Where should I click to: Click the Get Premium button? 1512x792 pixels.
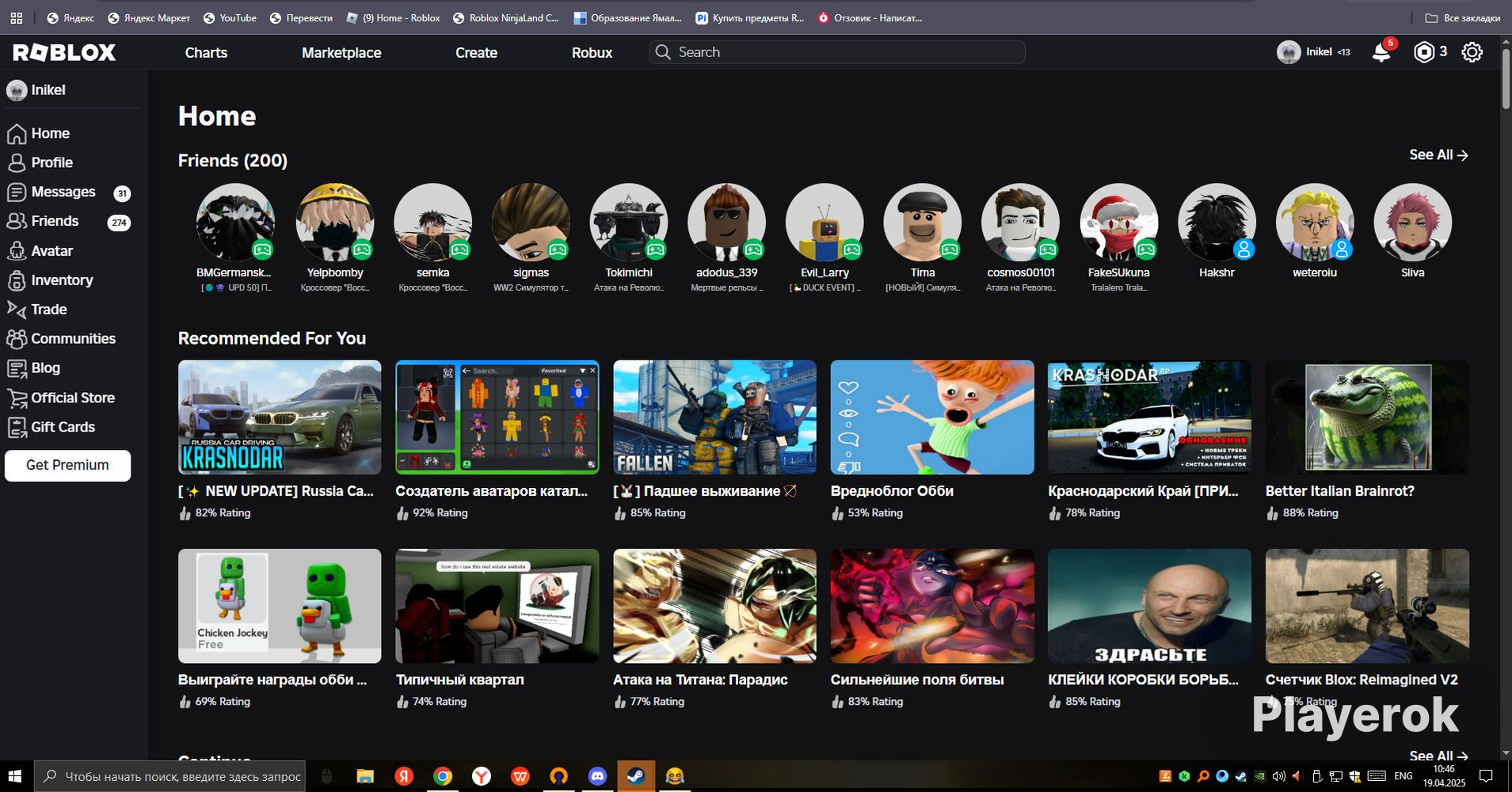coord(68,466)
